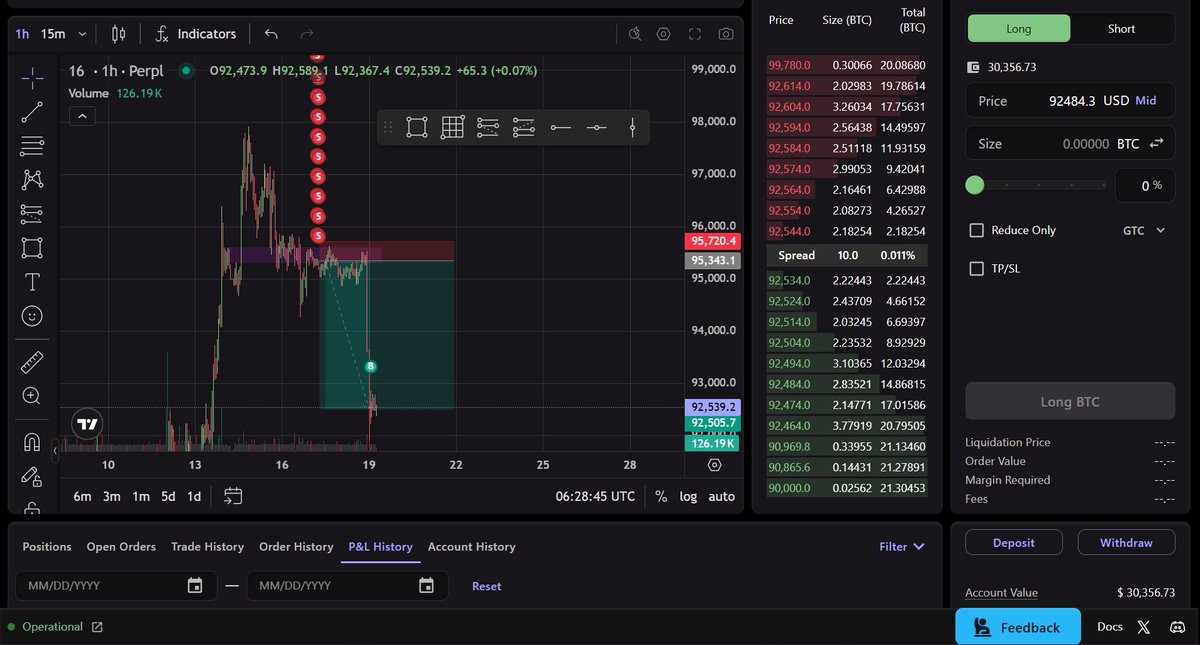
Task: Set chart range to 6m
Action: [x=83, y=496]
